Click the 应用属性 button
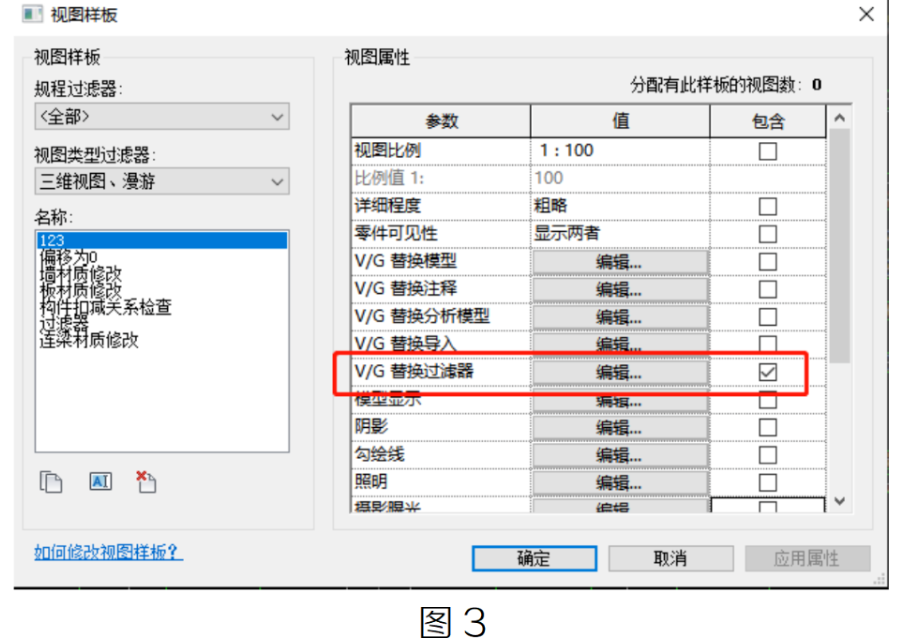Screen dimensions: 906x643 (x=807, y=559)
